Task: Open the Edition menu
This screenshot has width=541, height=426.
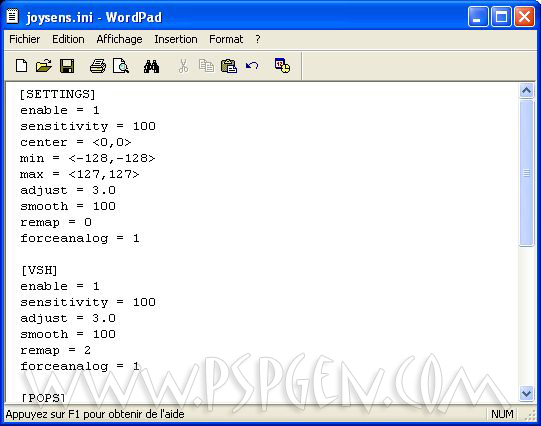Action: click(x=68, y=39)
